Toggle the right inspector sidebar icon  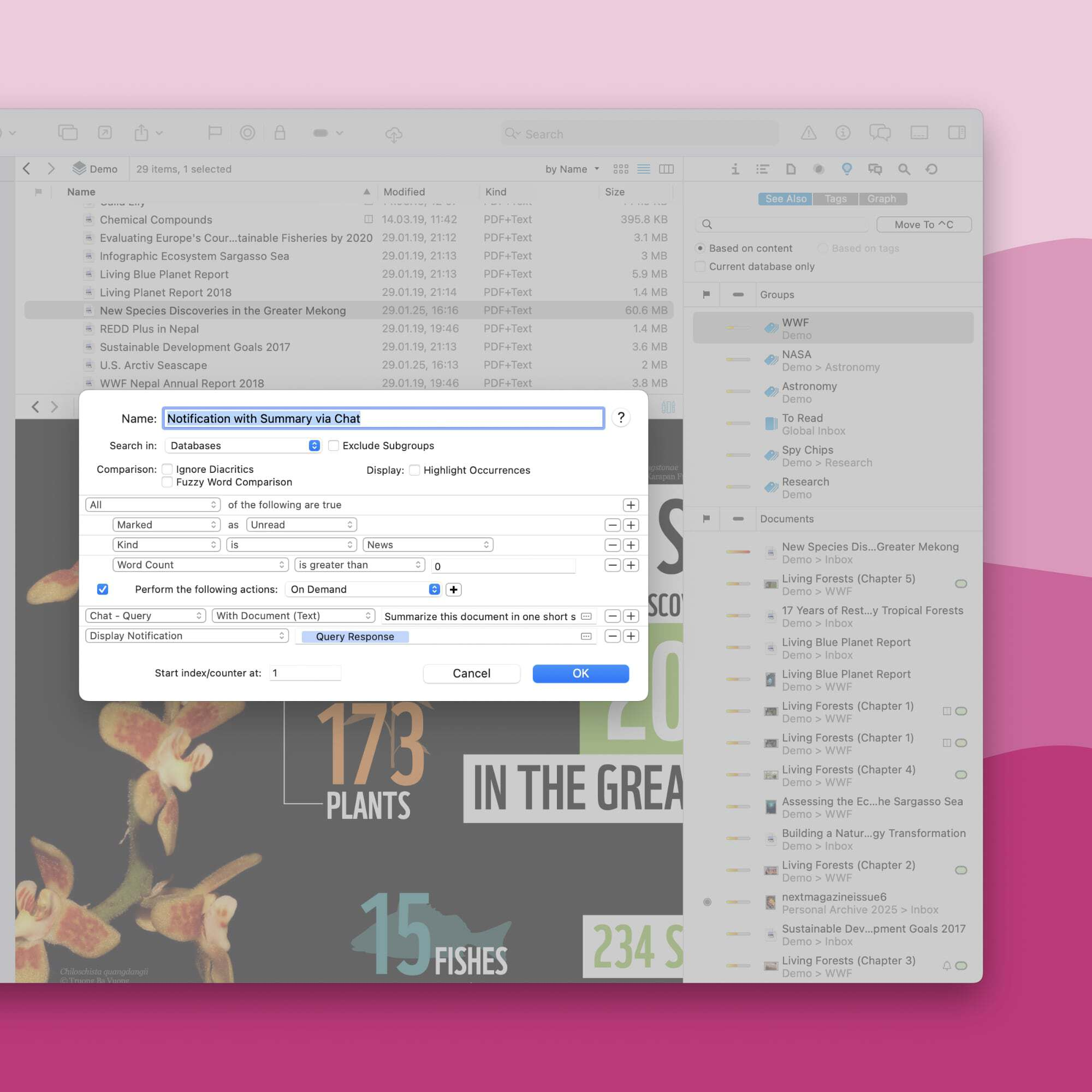tap(957, 133)
